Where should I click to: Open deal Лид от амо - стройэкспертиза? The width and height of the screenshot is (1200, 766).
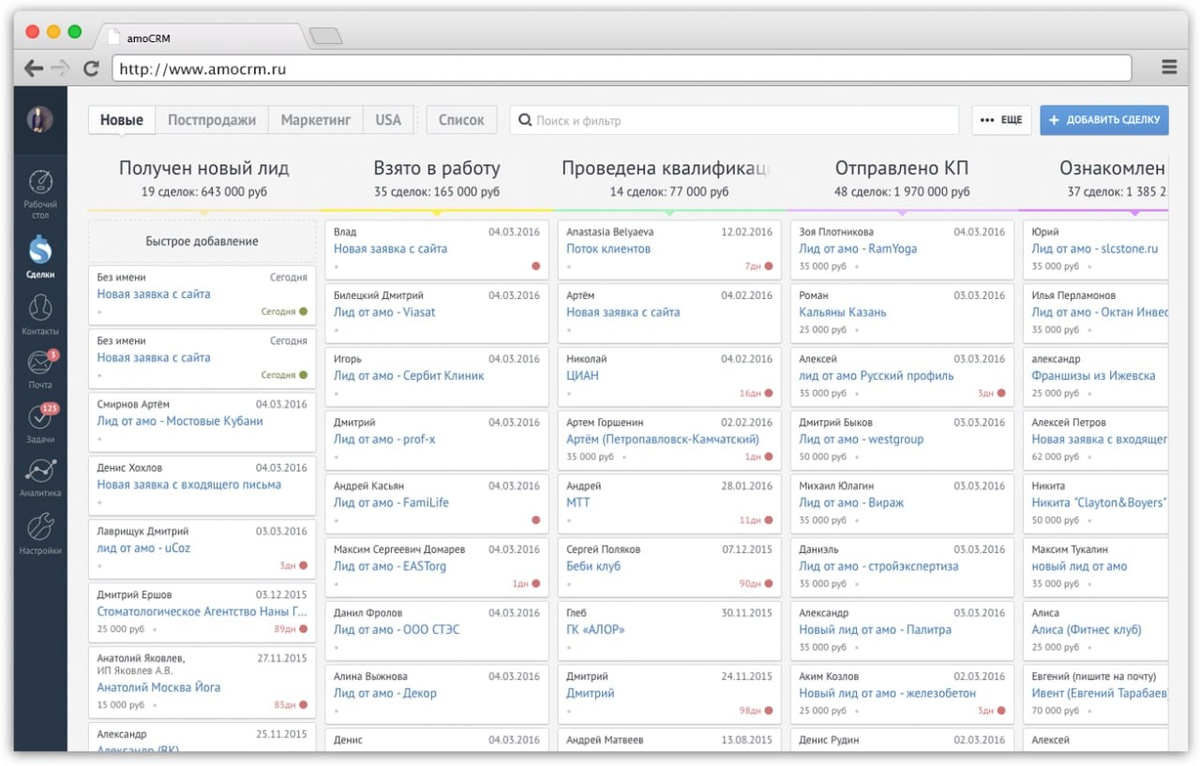[878, 566]
